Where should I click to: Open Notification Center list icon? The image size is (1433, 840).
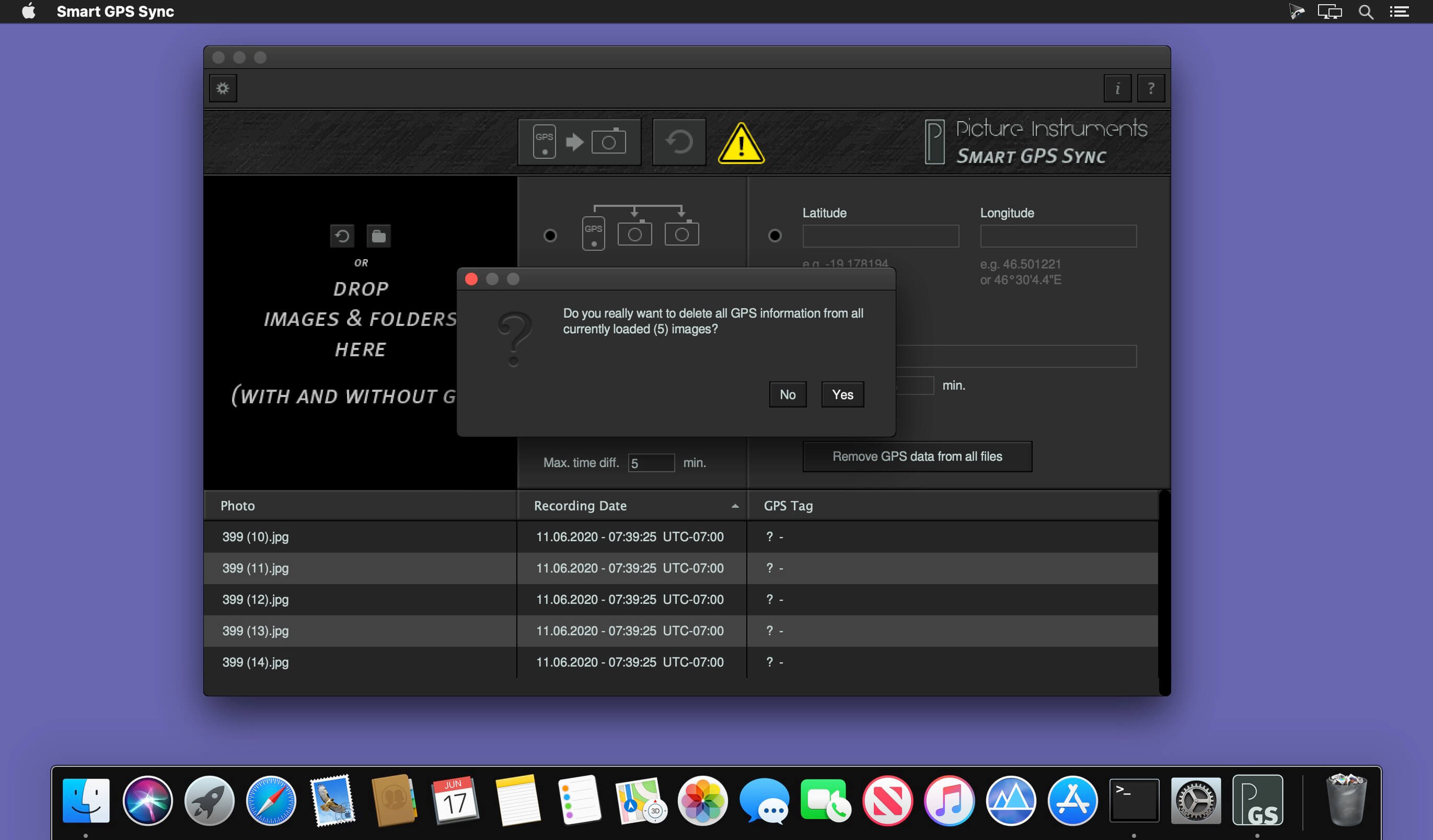coord(1399,11)
